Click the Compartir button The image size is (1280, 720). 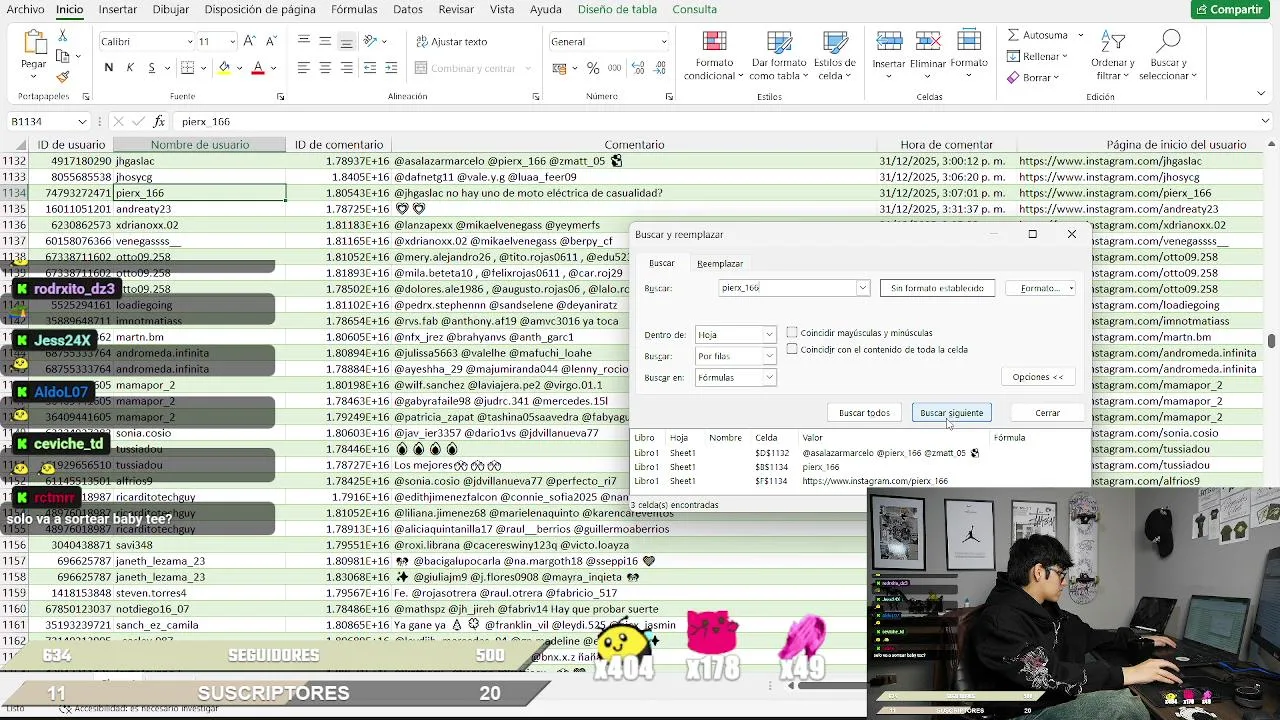point(1228,9)
